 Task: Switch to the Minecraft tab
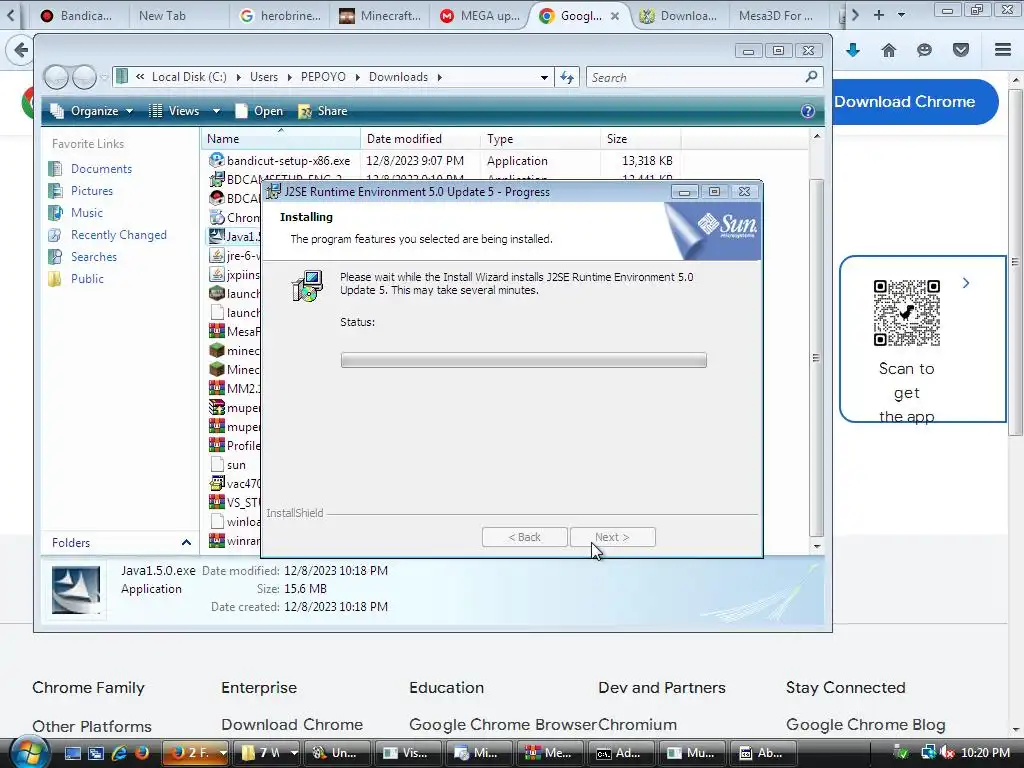pyautogui.click(x=381, y=16)
